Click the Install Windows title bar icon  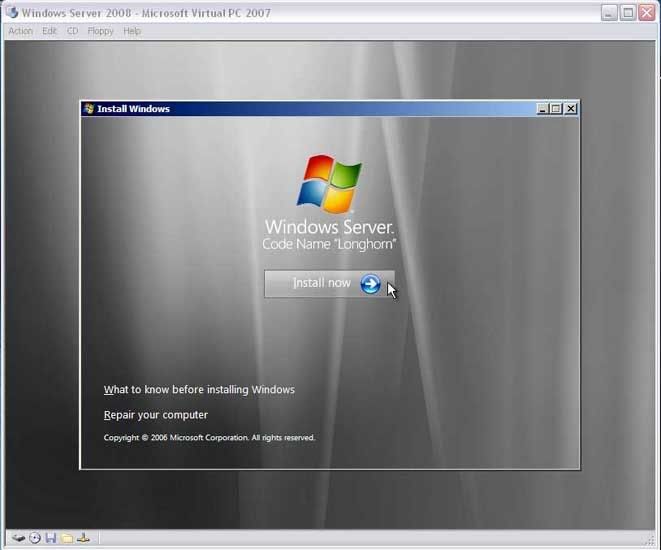89,109
